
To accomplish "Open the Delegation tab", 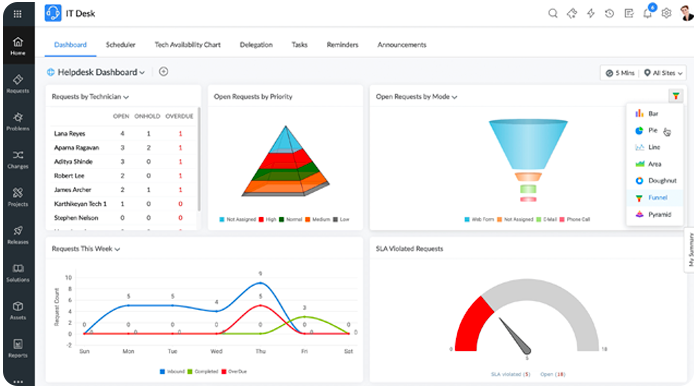I will pos(256,45).
